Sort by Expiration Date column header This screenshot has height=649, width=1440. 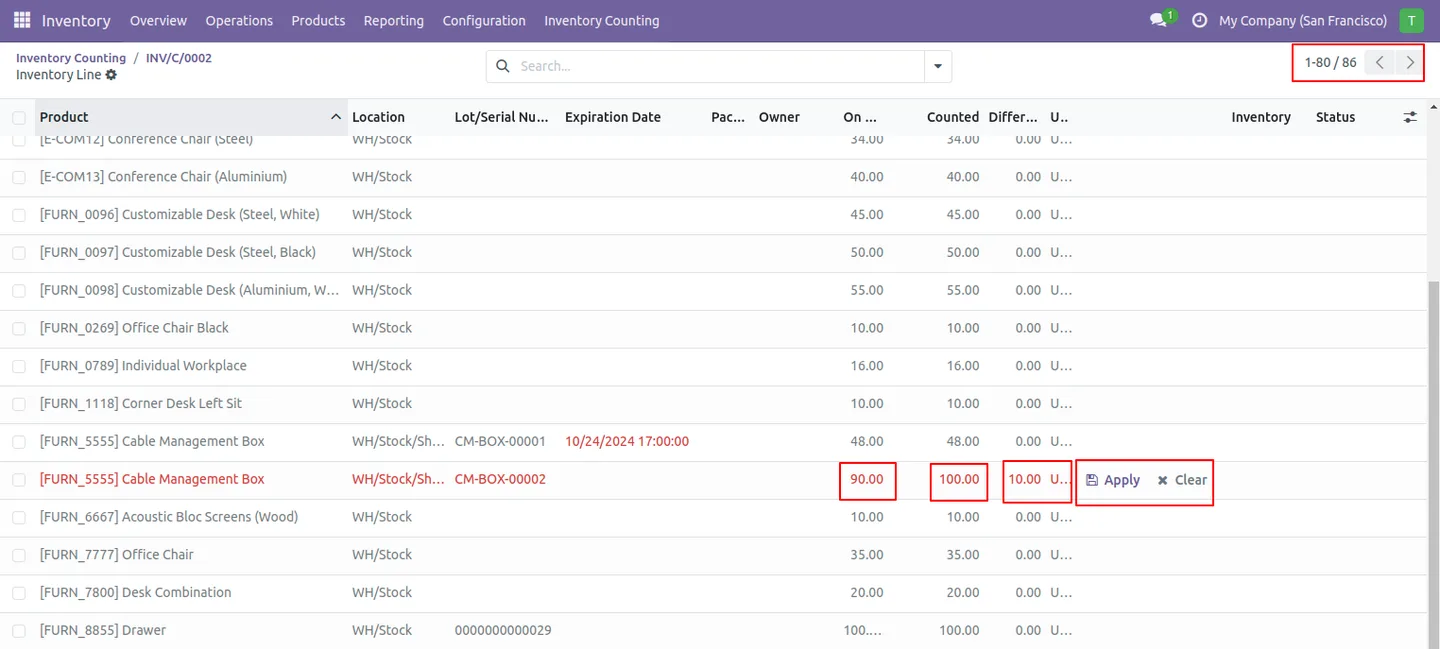(x=613, y=117)
